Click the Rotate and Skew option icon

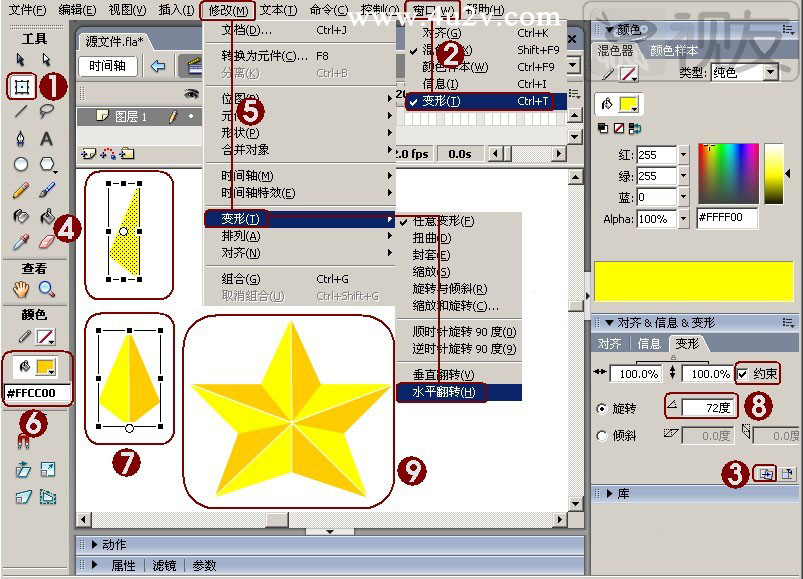[x=23, y=469]
